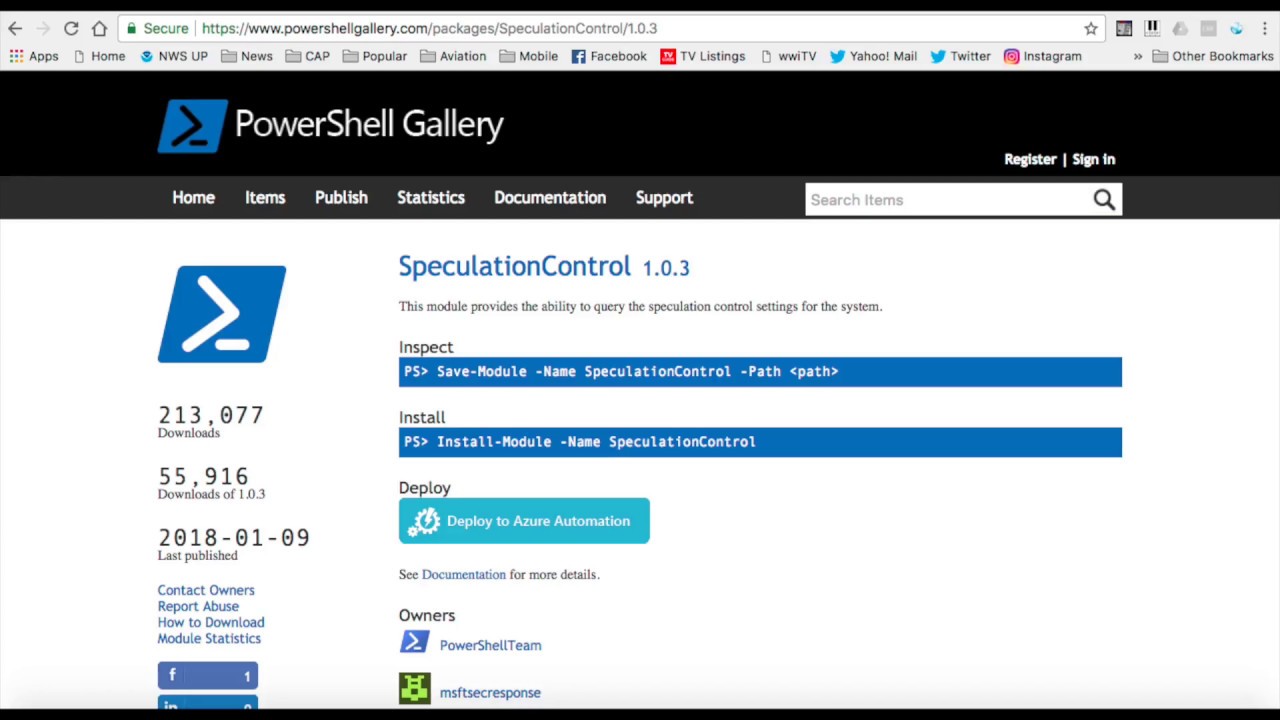Expand the Mobile bookmarks folder
This screenshot has width=1280, height=720.
click(x=529, y=56)
